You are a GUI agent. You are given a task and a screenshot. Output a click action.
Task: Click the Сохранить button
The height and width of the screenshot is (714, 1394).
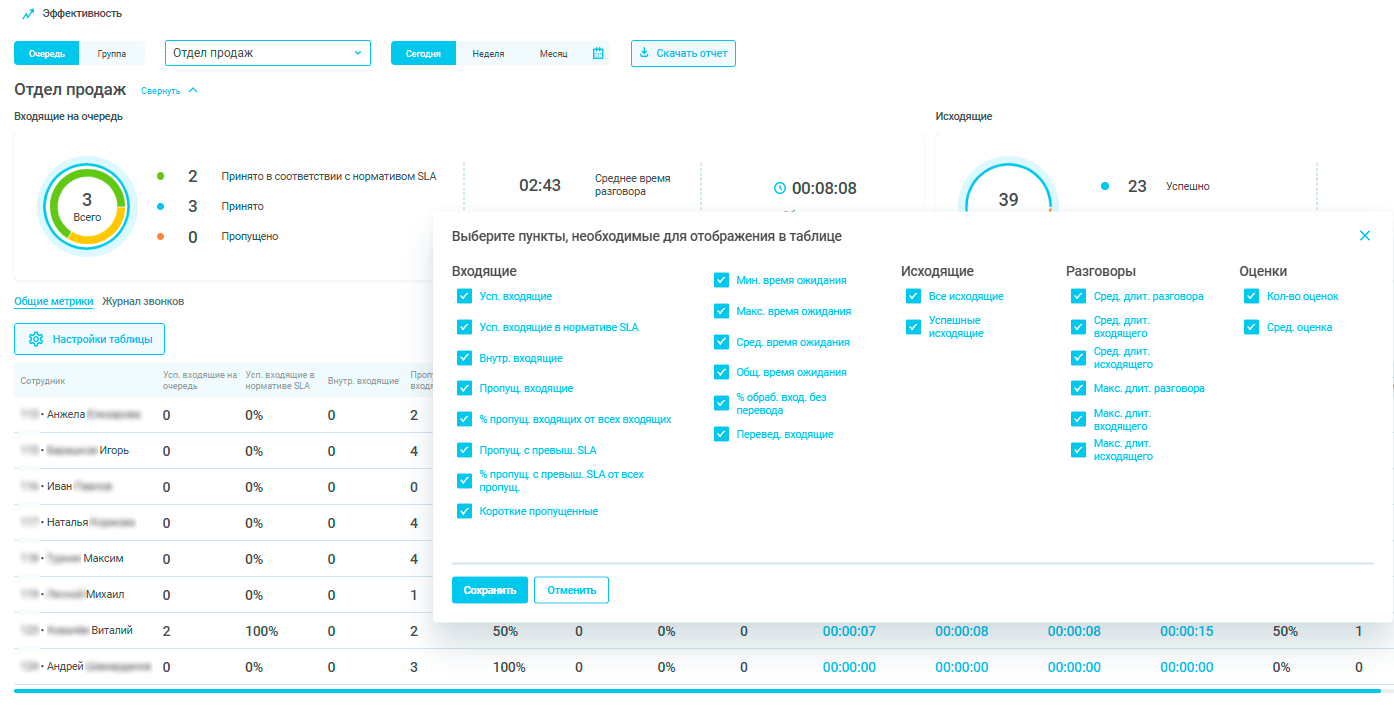tap(489, 590)
